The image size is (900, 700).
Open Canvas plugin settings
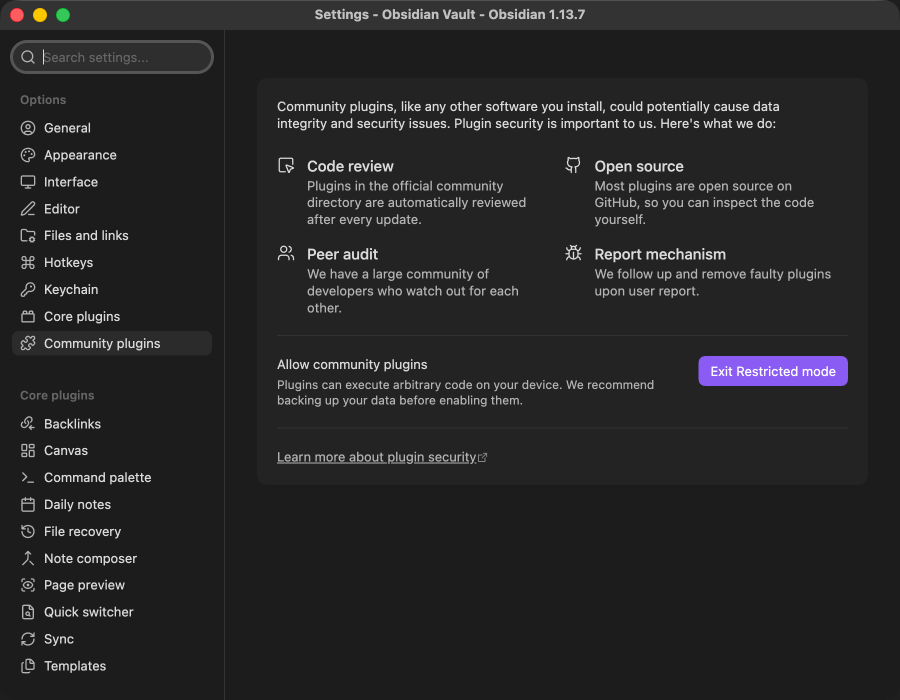pos(112,450)
